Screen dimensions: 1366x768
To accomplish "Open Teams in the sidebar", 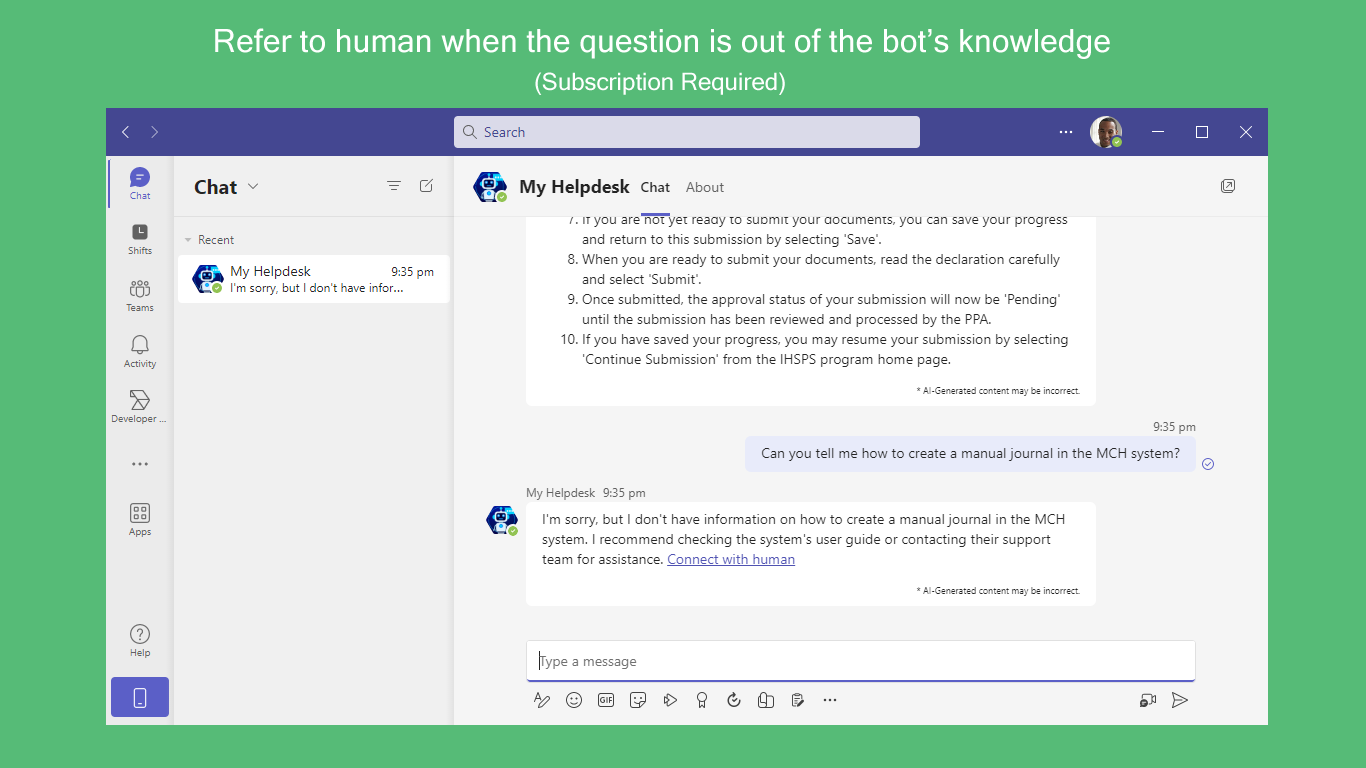I will [140, 295].
